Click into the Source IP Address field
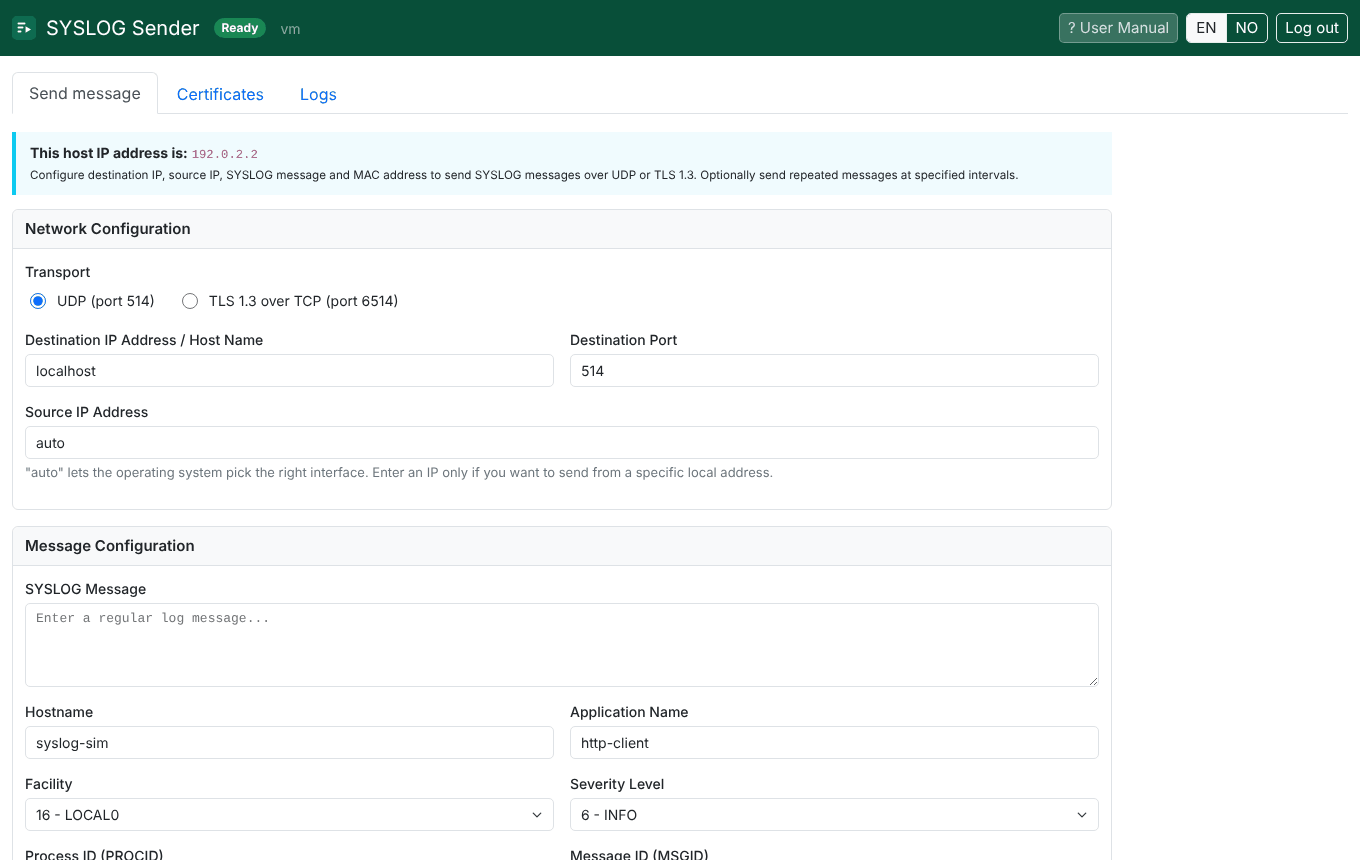The image size is (1360, 860). (562, 443)
